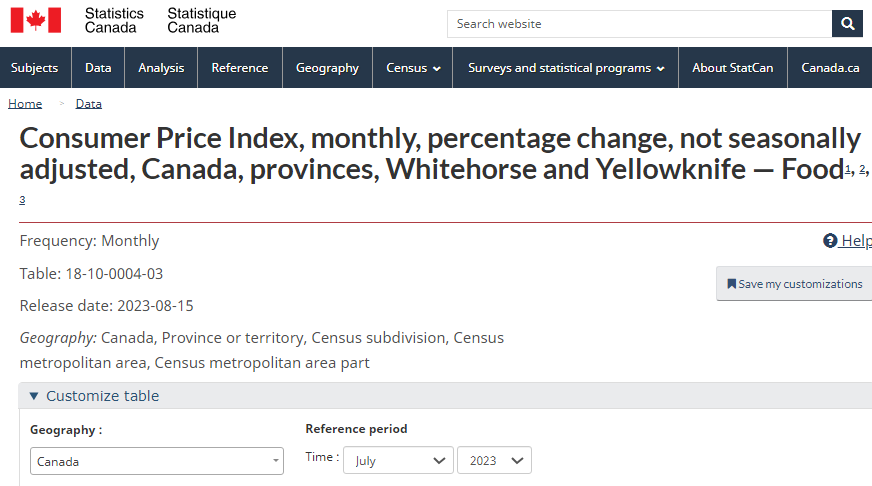Screen dimensions: 872x486
Task: Click the Home breadcrumb link
Action: (25, 104)
